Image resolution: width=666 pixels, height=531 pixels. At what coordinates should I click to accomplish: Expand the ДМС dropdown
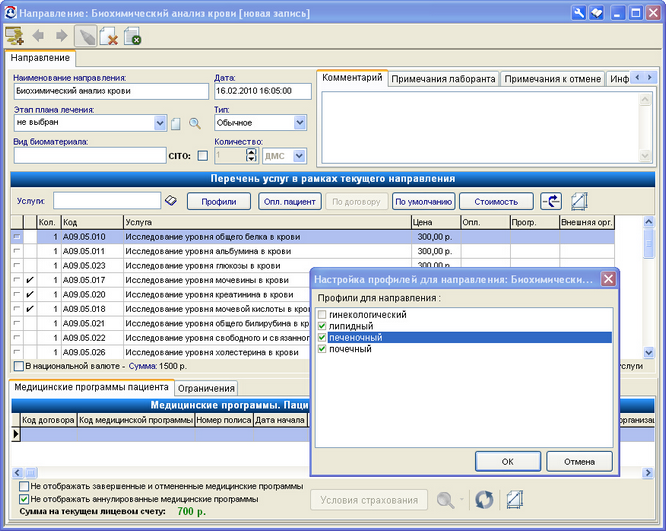click(299, 156)
